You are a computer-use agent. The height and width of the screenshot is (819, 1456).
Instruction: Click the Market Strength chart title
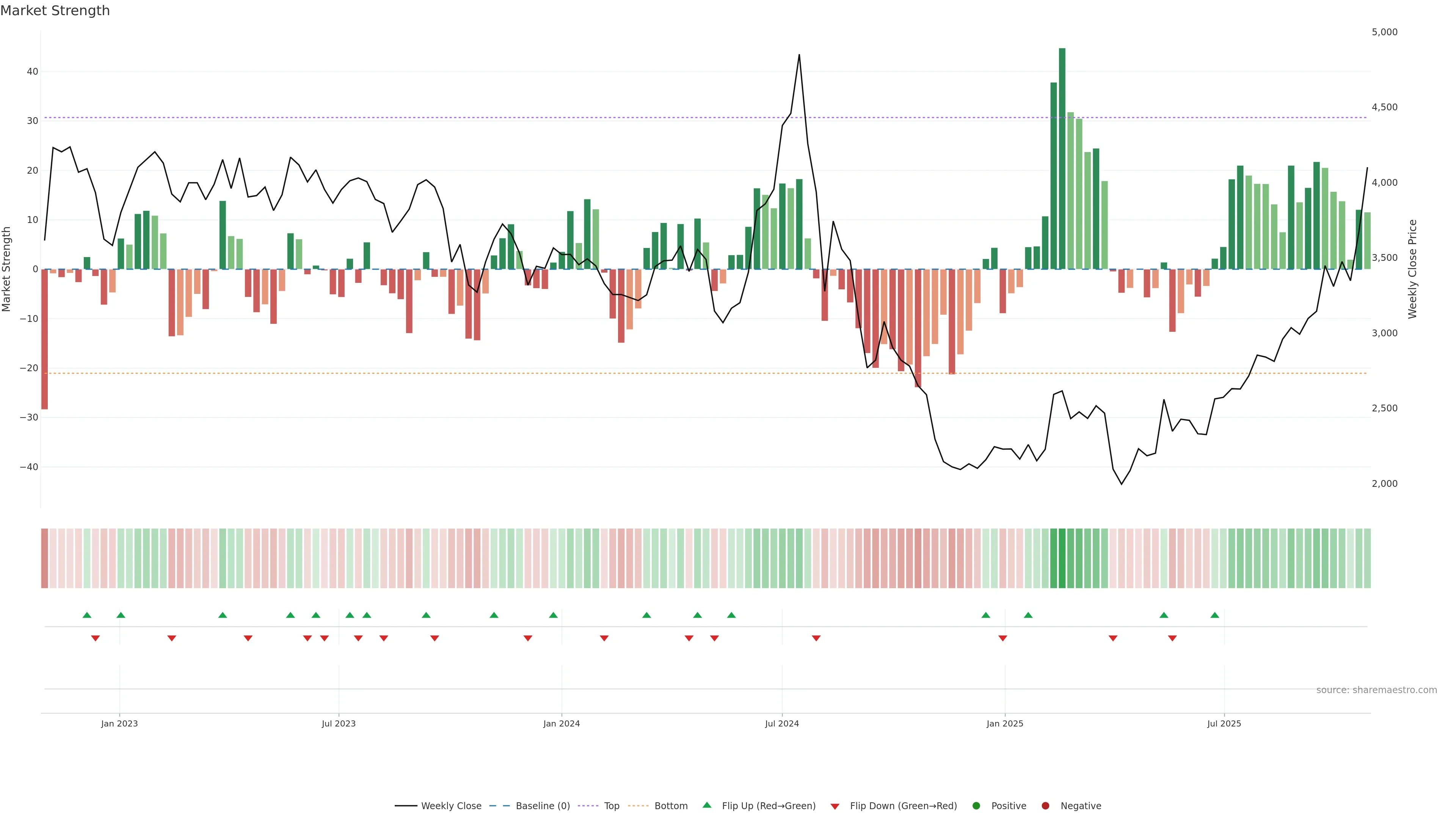pyautogui.click(x=55, y=11)
